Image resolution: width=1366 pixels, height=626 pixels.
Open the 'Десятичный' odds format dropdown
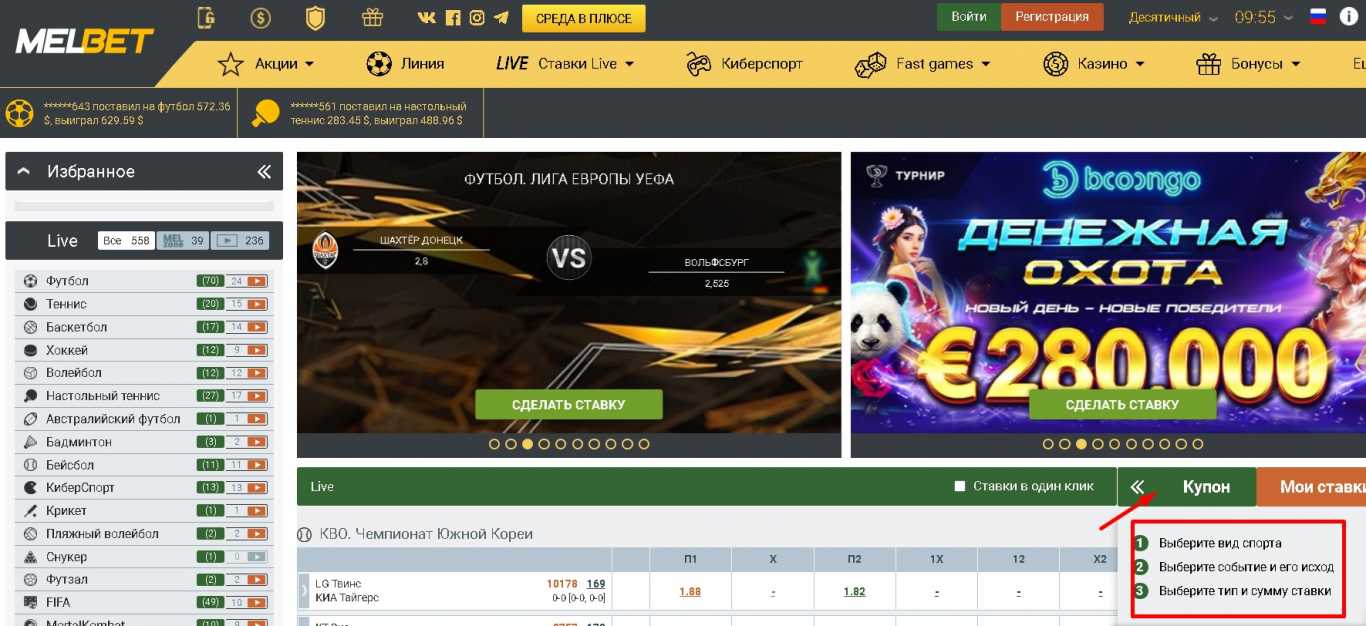pos(1173,18)
